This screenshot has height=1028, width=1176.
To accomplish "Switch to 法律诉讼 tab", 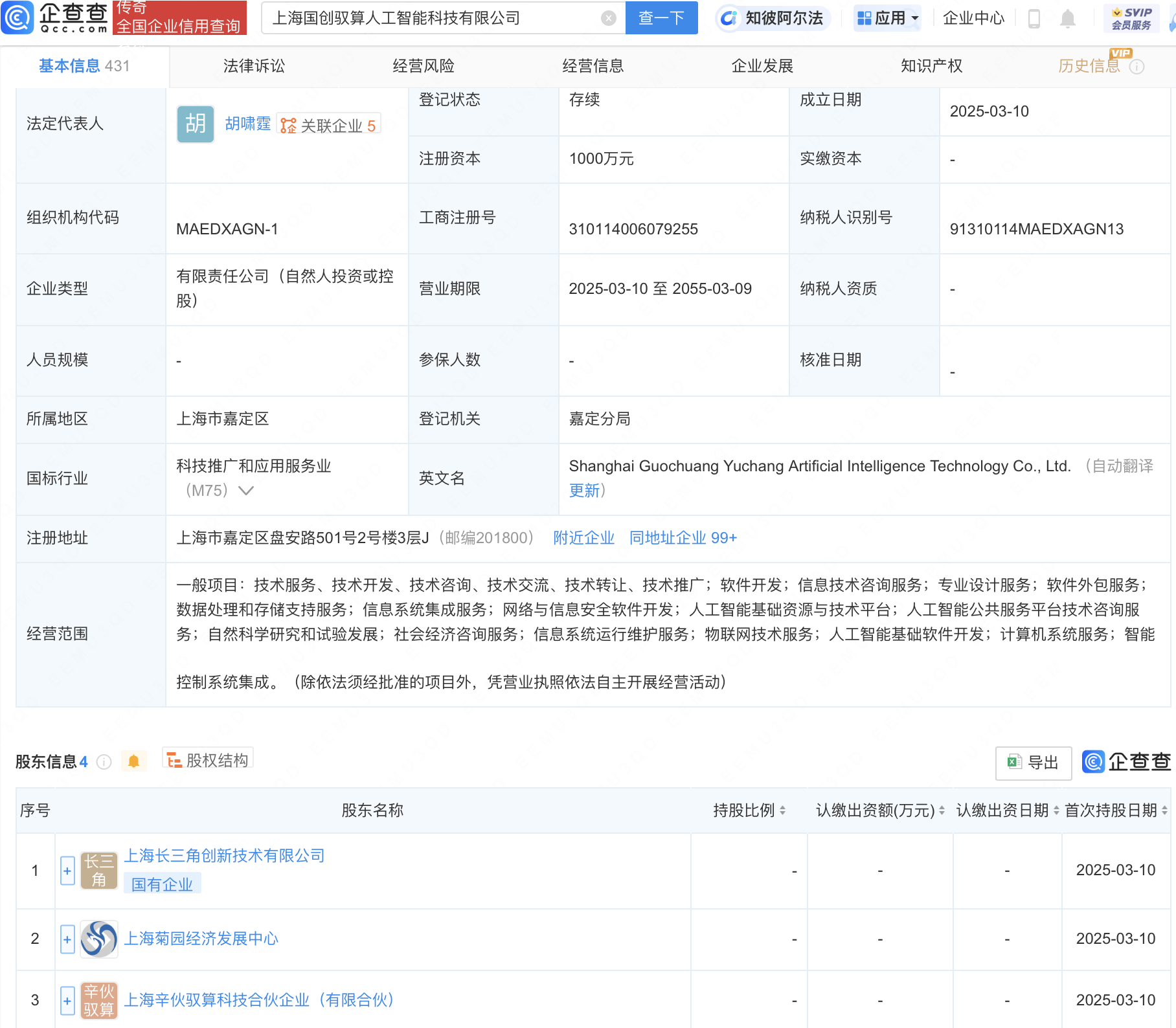I will click(x=254, y=66).
